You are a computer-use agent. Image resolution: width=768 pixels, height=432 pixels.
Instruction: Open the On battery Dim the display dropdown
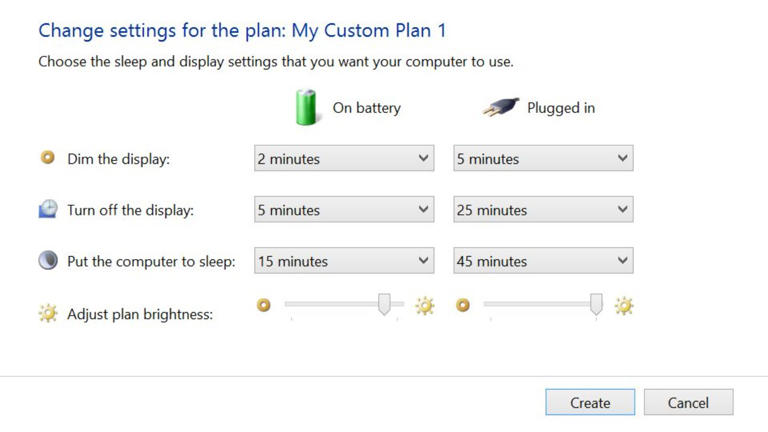[343, 158]
